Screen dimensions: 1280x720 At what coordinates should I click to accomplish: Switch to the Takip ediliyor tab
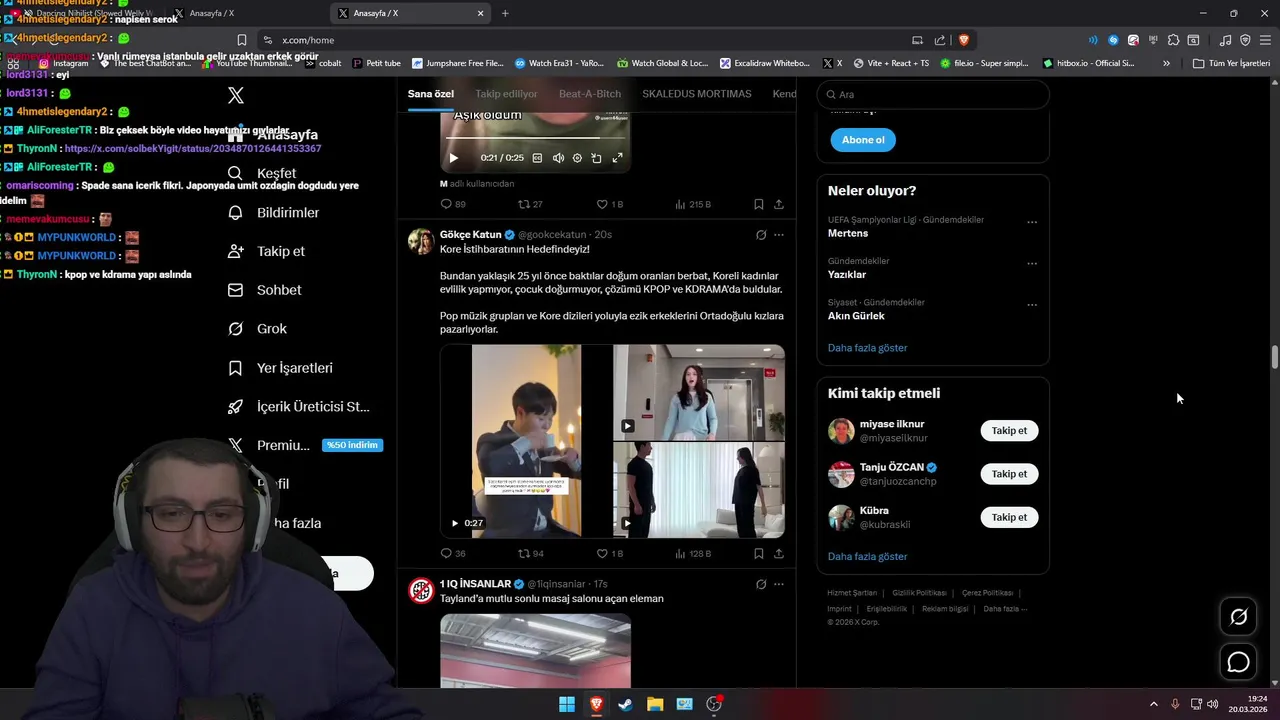click(506, 94)
